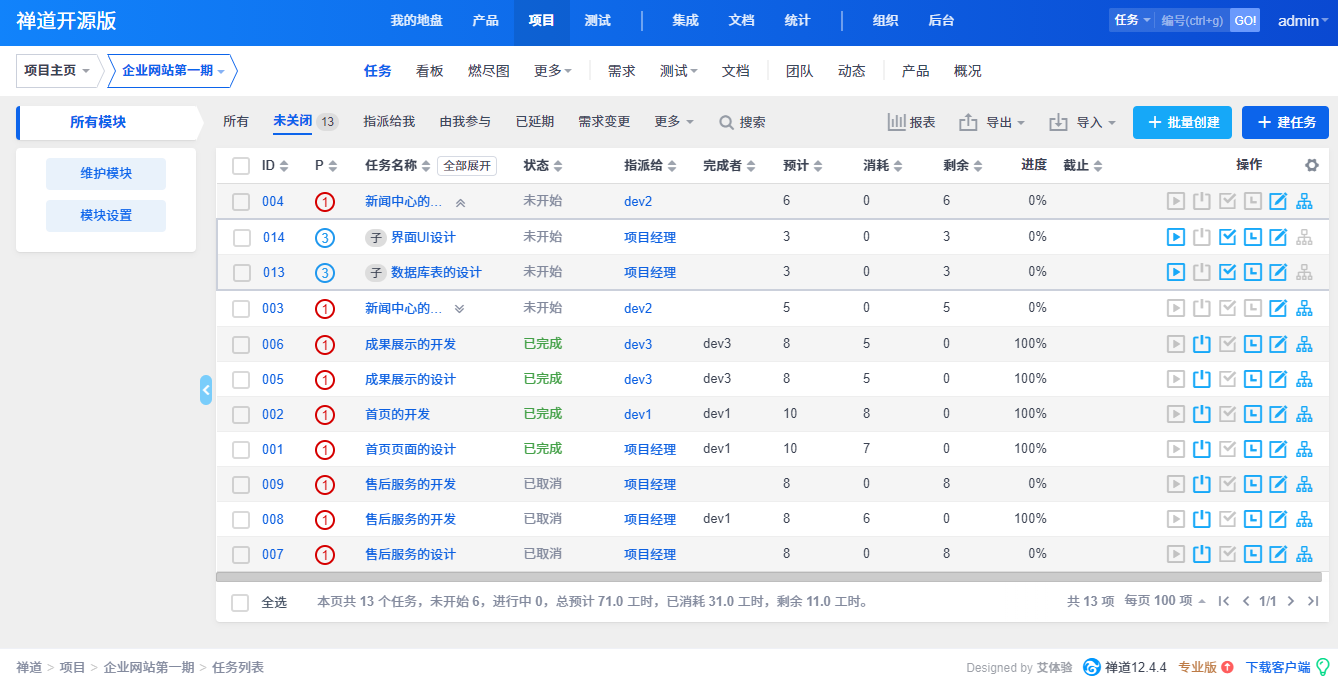This screenshot has width=1338, height=681.
Task: Expand the 更多 dropdown beside 燃尽图
Action: point(553,71)
